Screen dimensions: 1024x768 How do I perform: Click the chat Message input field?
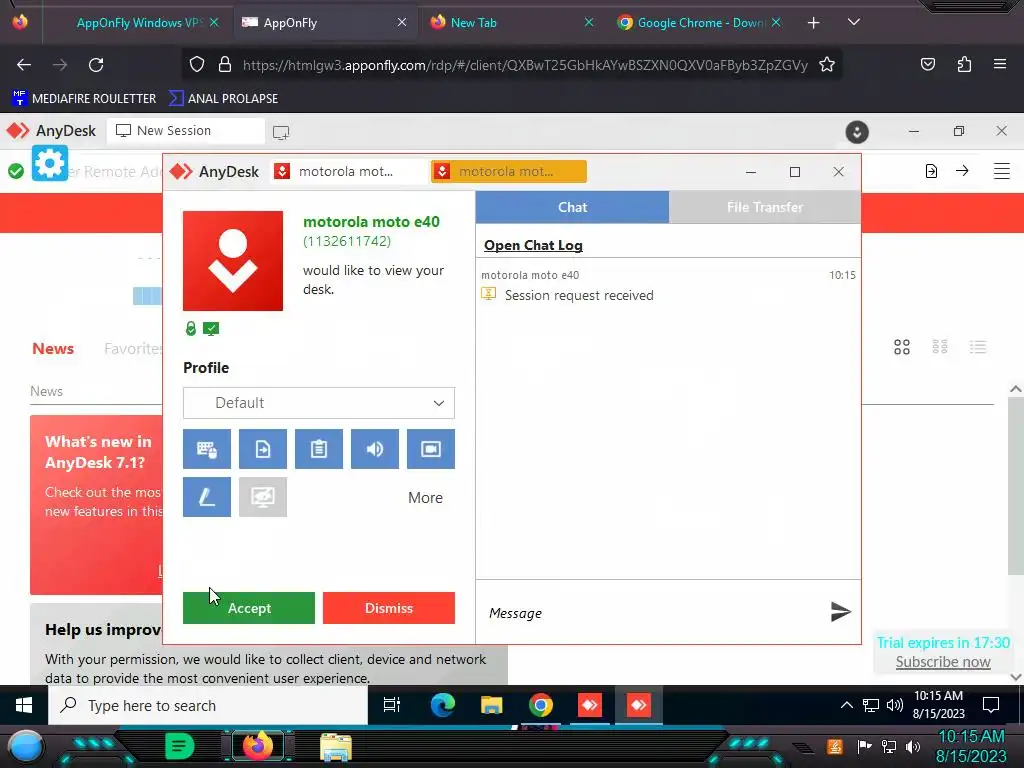click(653, 613)
